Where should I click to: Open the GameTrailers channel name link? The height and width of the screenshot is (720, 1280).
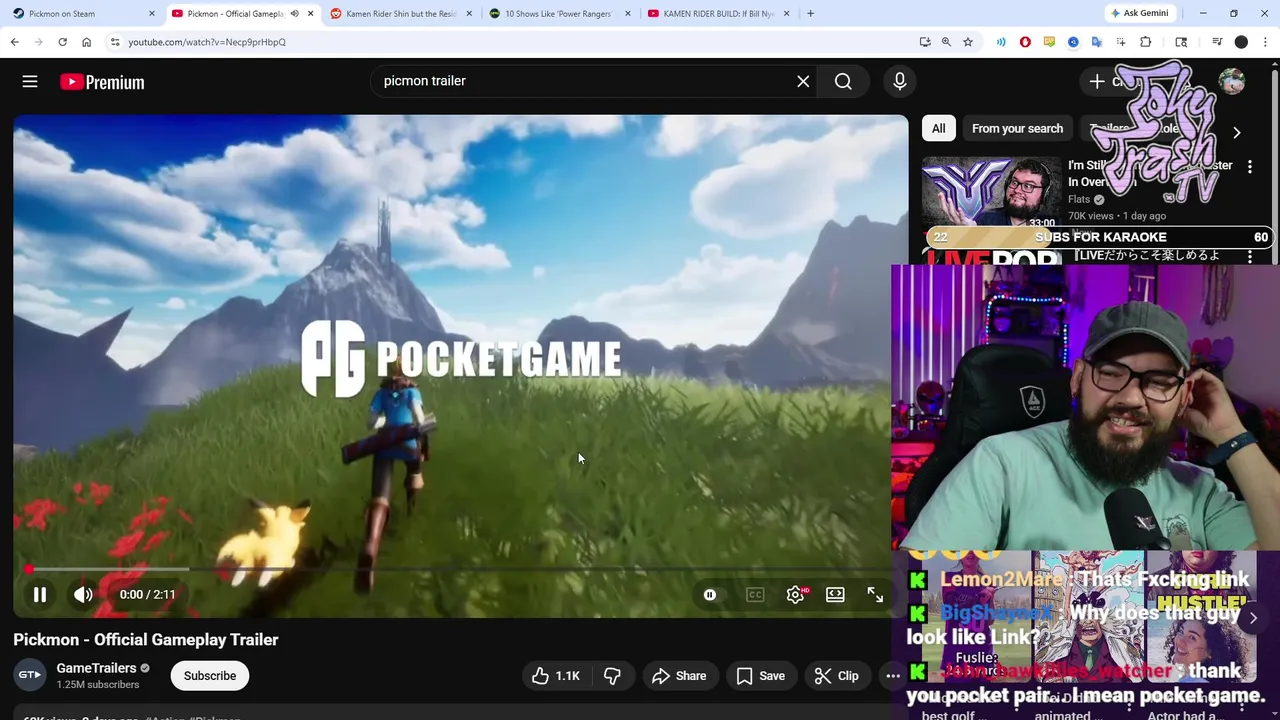pos(96,668)
